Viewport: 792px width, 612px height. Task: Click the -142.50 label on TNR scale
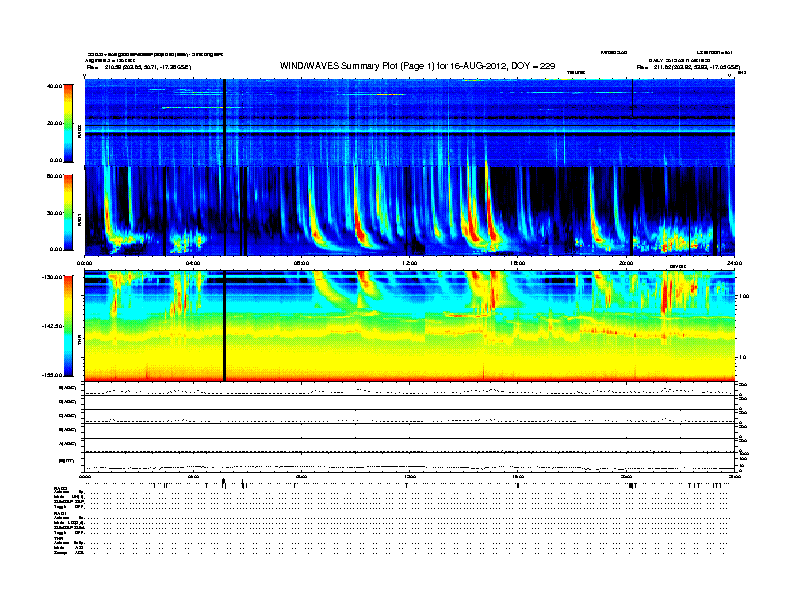pos(53,326)
